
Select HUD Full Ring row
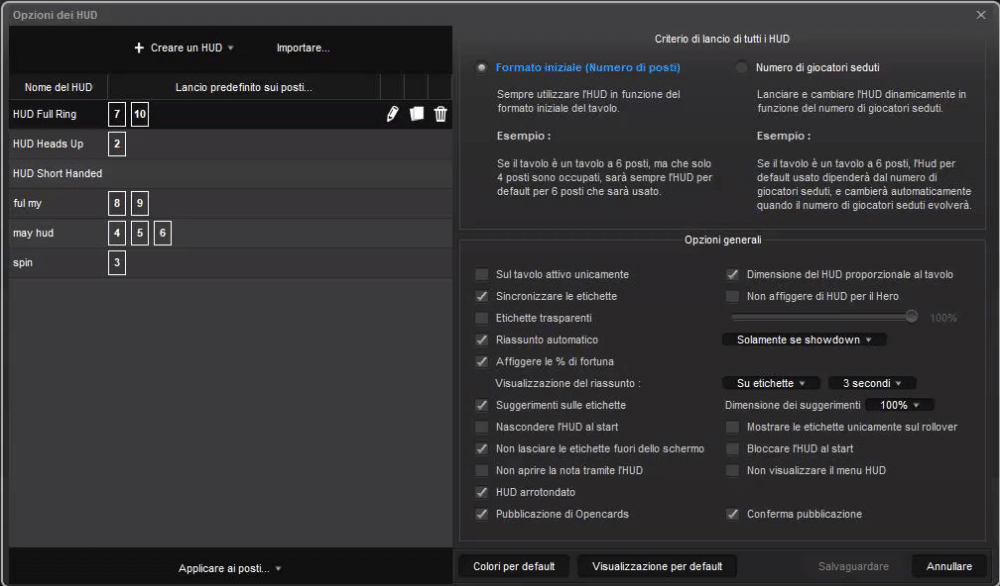tap(230, 114)
